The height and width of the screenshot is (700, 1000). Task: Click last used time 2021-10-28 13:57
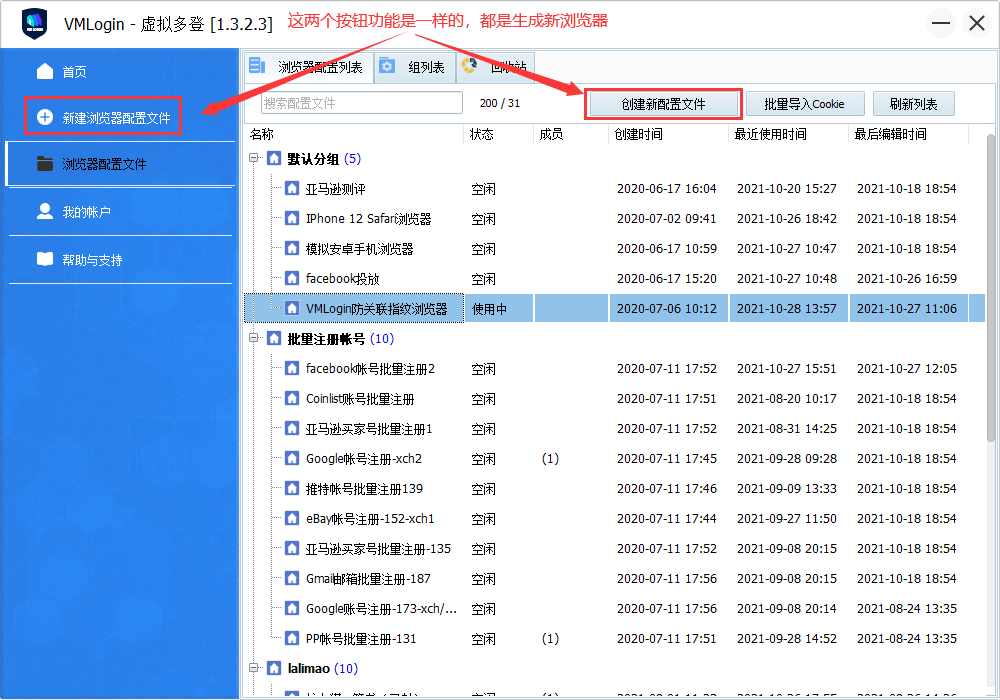click(x=786, y=309)
